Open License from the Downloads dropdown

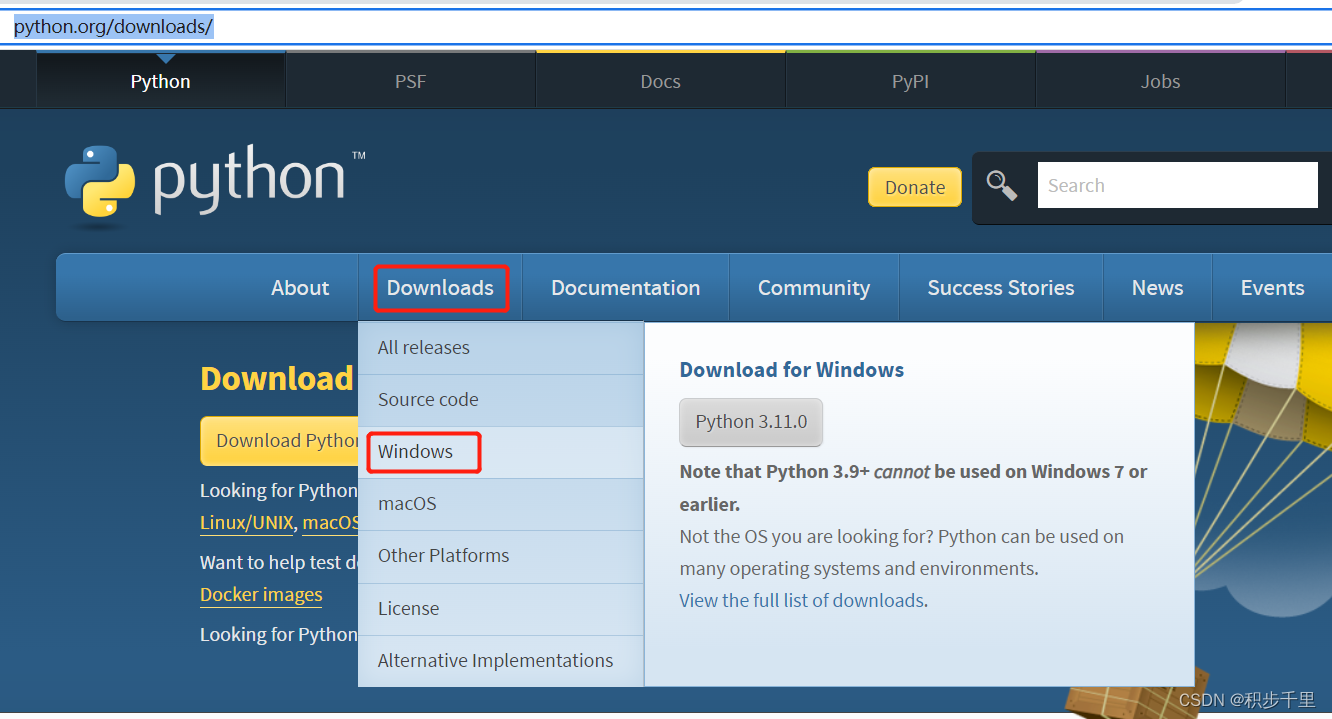click(501, 609)
